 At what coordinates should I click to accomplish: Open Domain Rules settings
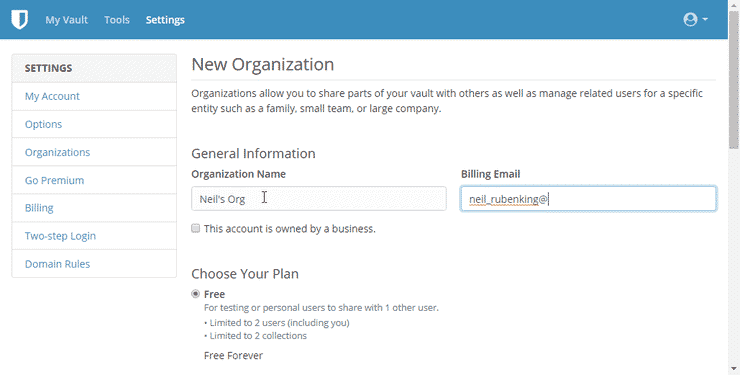tap(94, 264)
